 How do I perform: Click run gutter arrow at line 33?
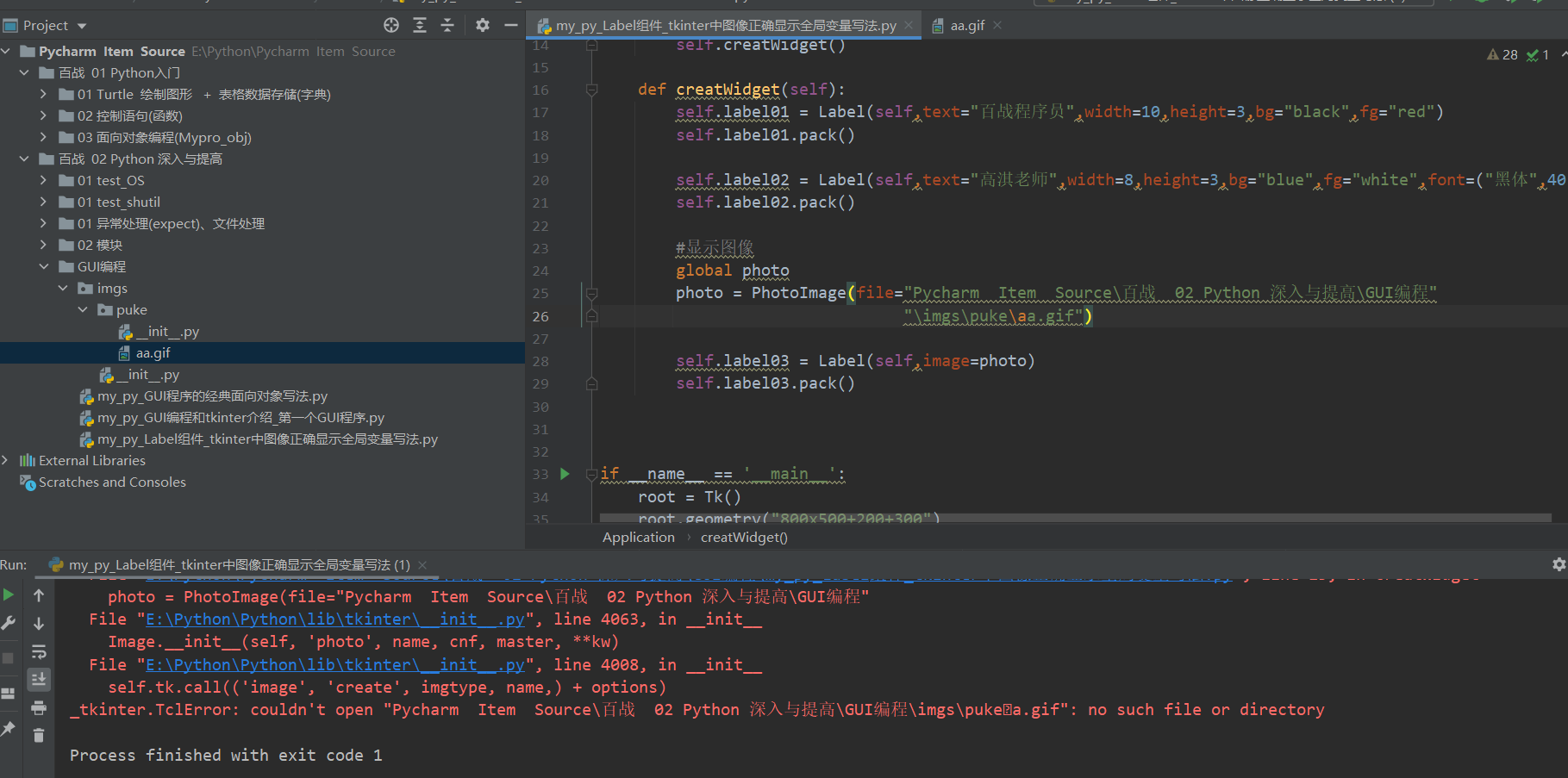point(565,474)
